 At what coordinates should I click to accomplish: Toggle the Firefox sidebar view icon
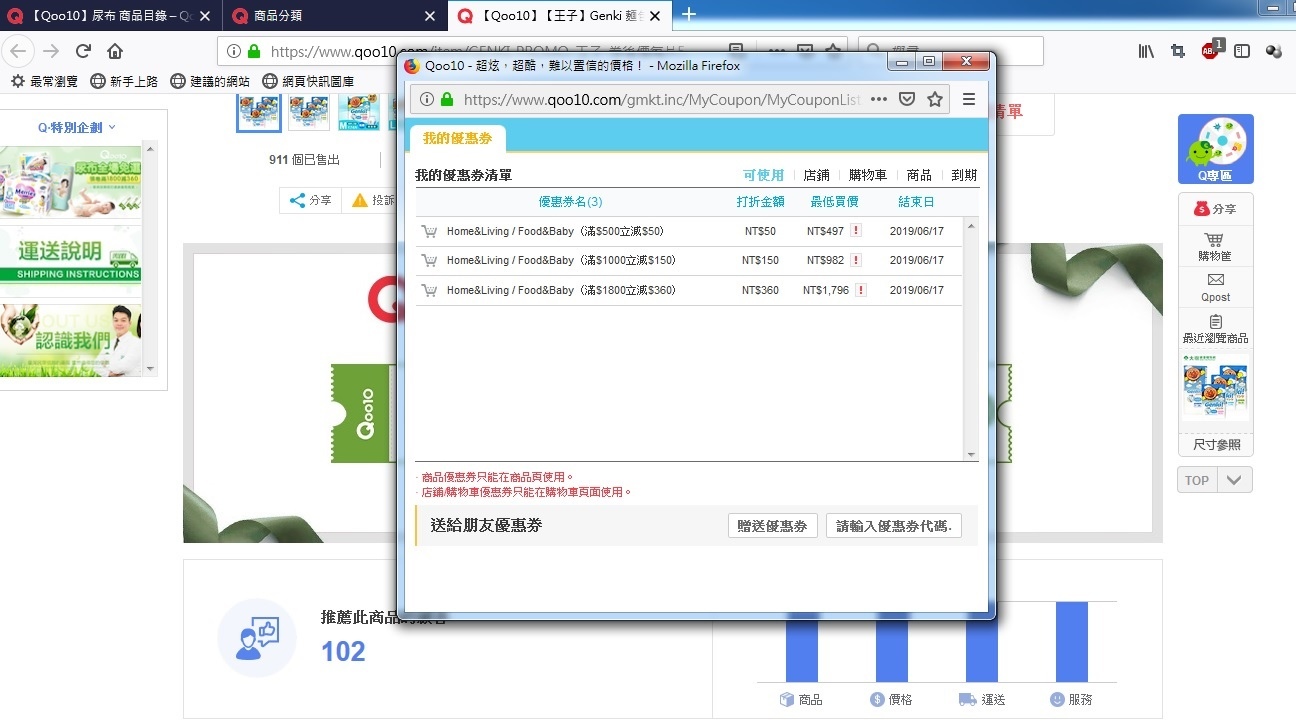point(1242,51)
